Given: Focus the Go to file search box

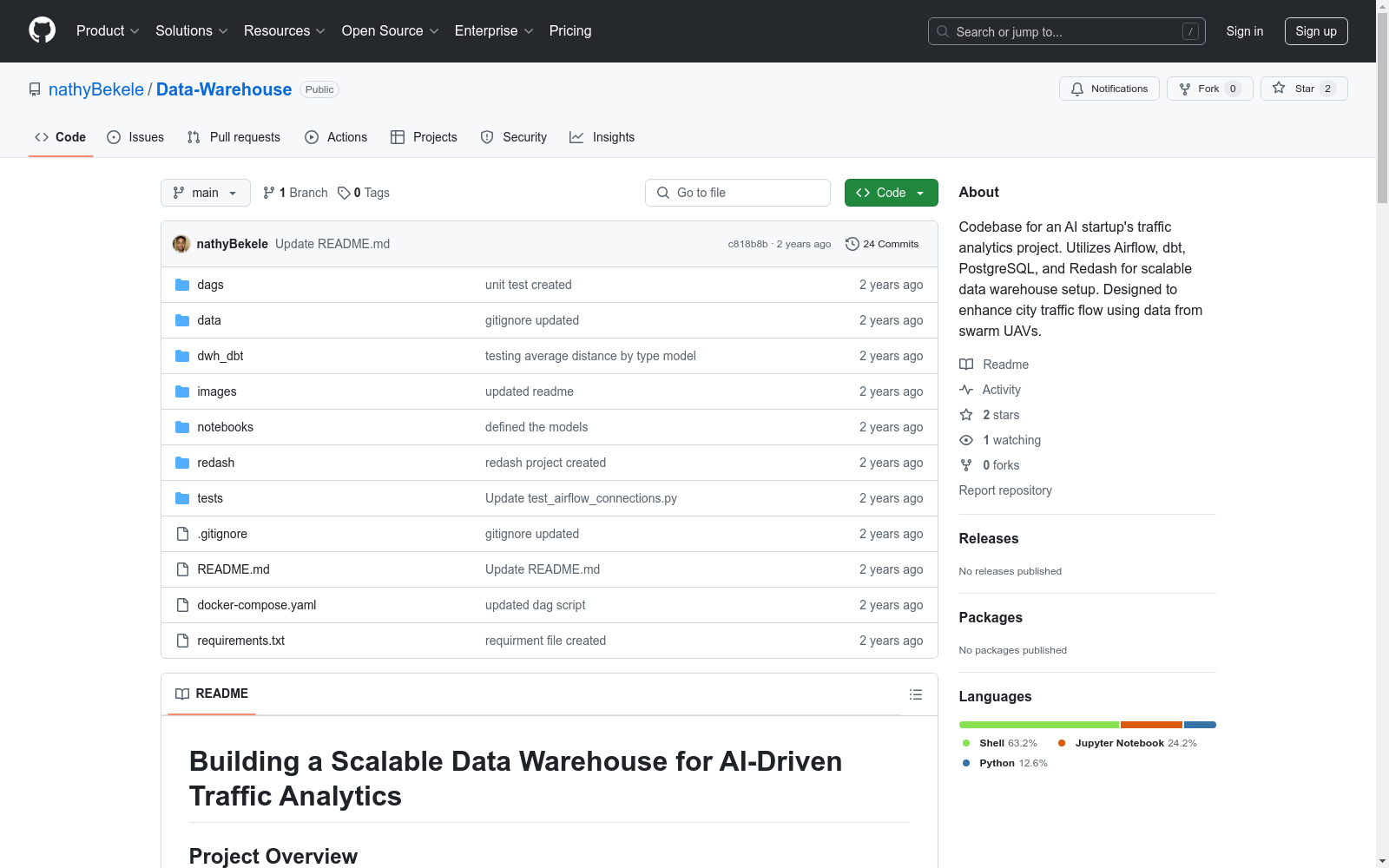Looking at the screenshot, I should pyautogui.click(x=738, y=193).
